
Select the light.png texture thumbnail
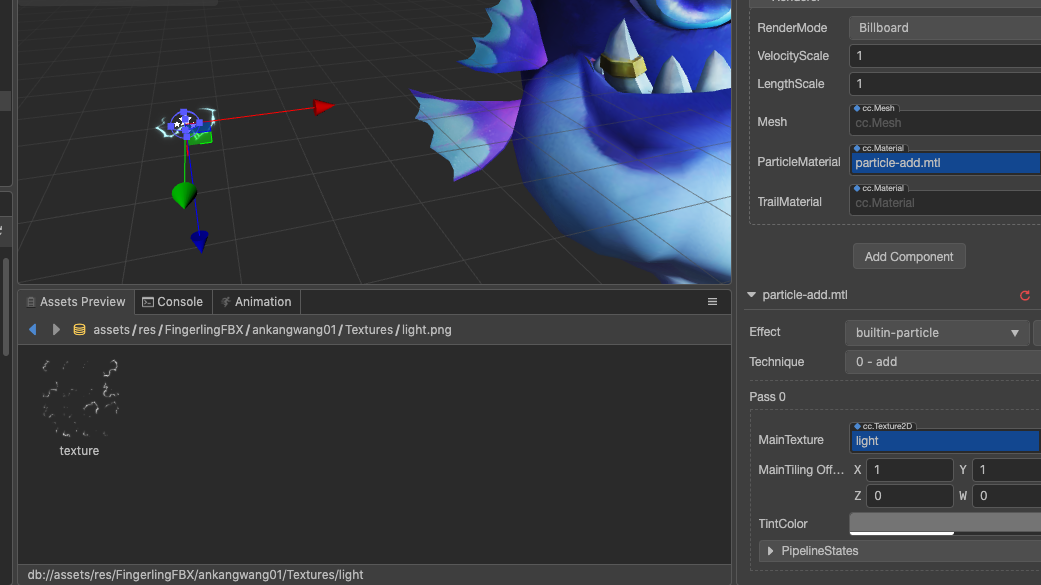(x=80, y=398)
